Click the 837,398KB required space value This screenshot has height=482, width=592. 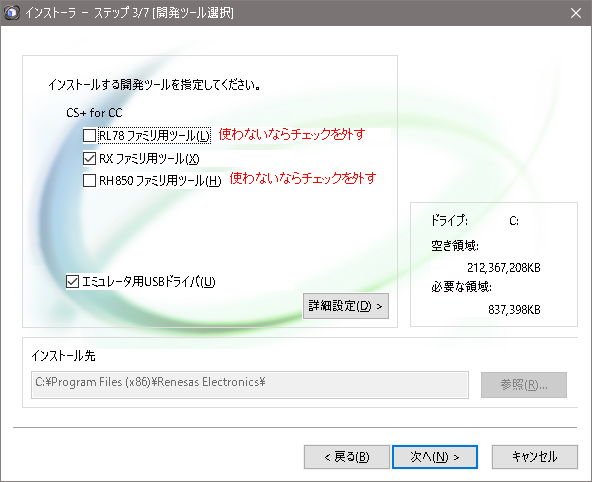point(514,310)
